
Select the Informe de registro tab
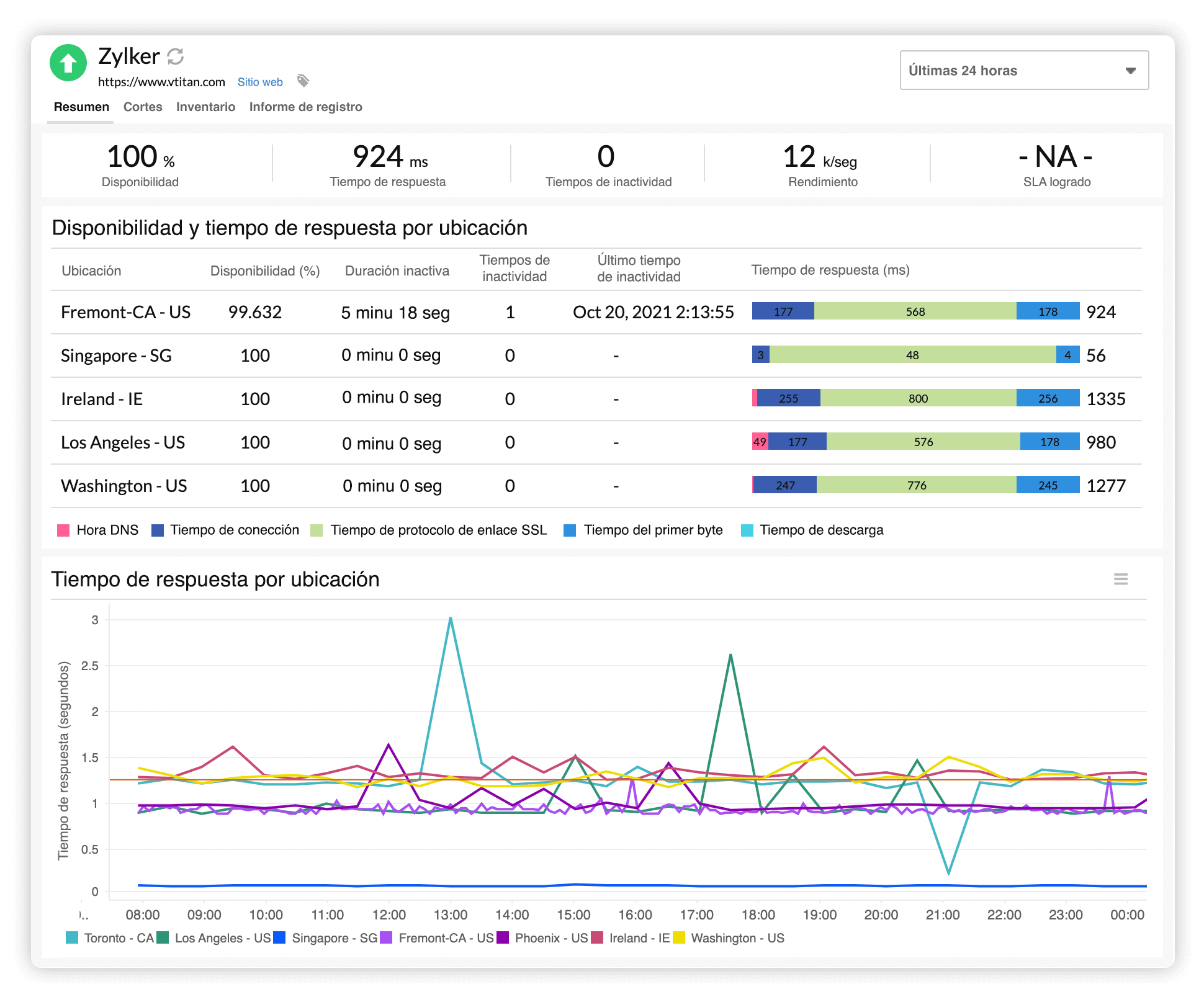305,107
